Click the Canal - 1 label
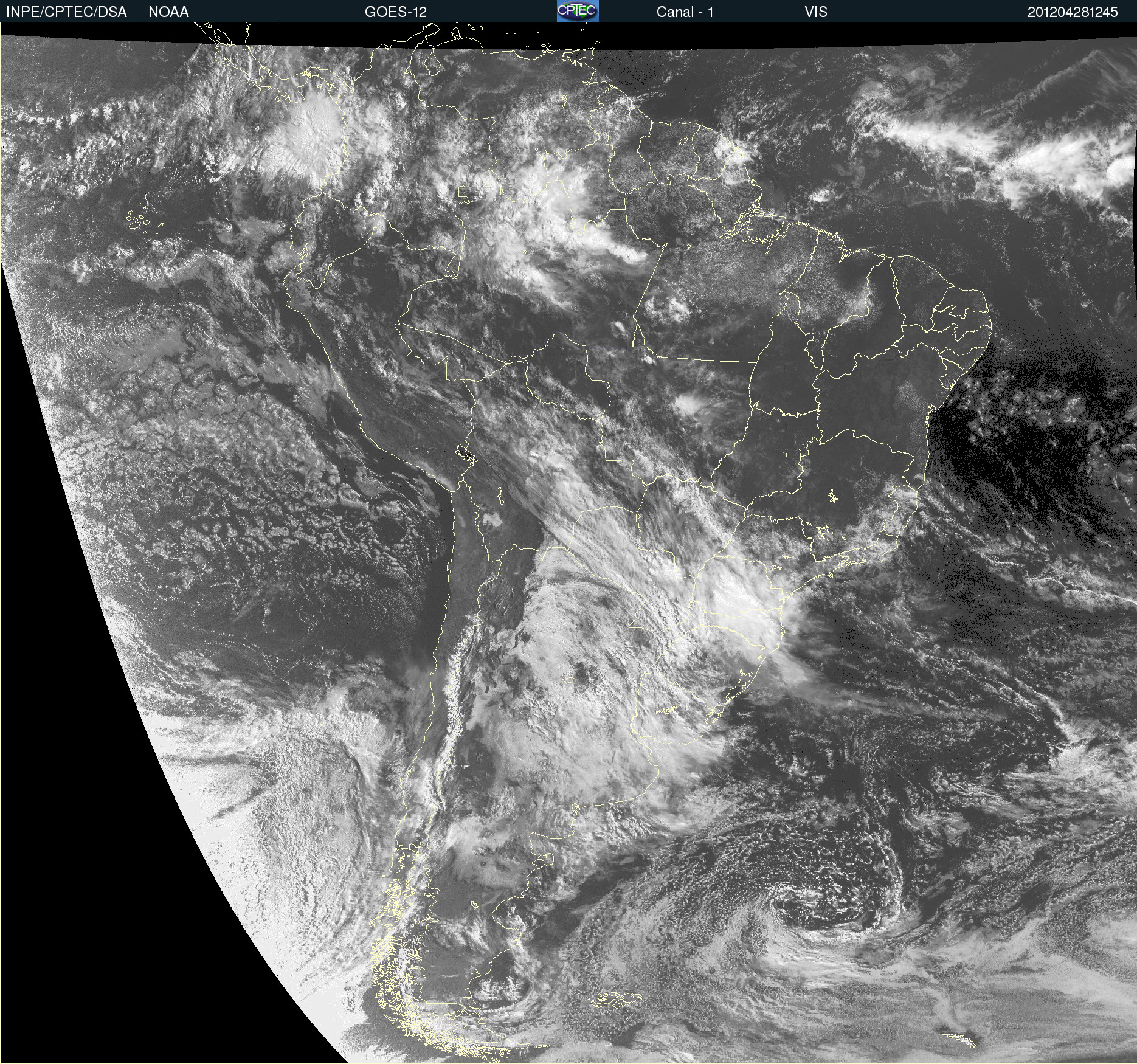 (685, 12)
